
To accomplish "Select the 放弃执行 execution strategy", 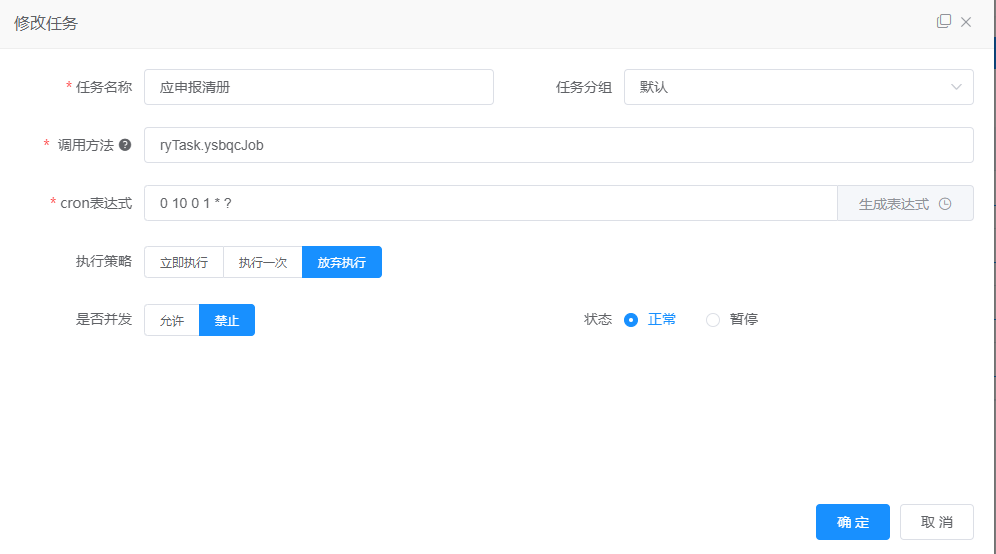I will (342, 262).
